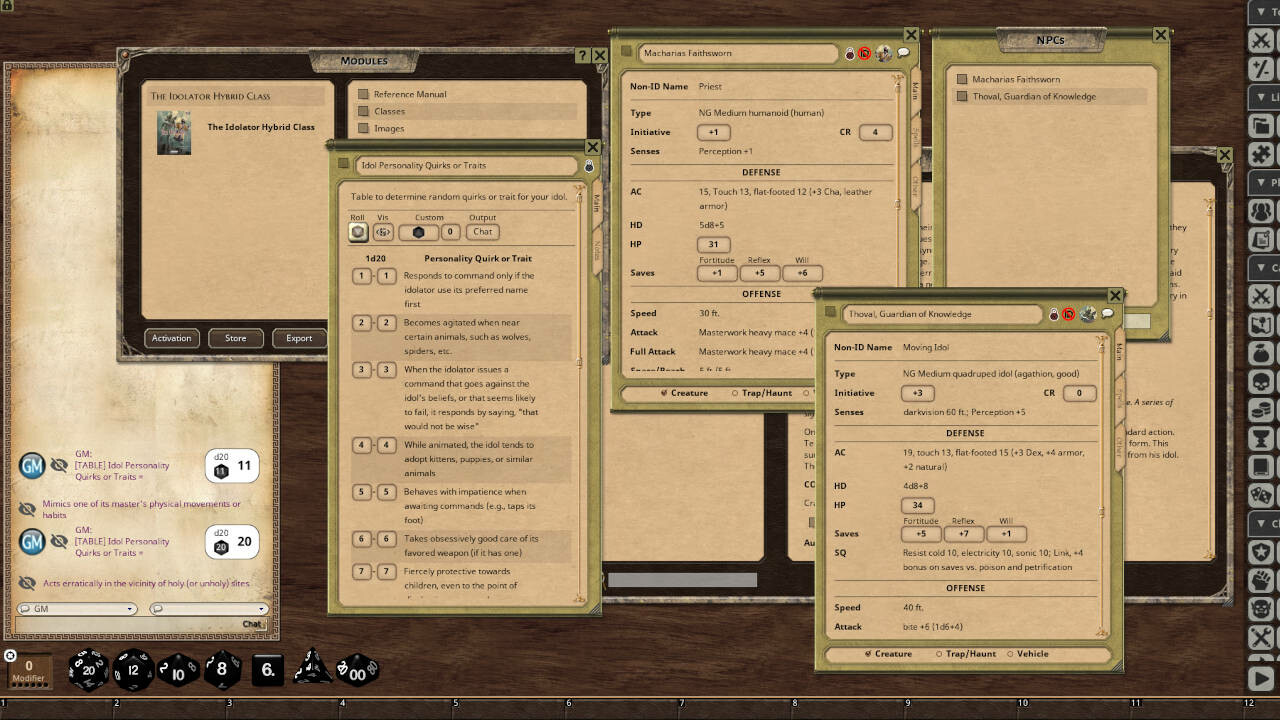1280x720 pixels.
Task: Toggle the red Non-ID icon on Macharias's sheet
Action: 864,53
